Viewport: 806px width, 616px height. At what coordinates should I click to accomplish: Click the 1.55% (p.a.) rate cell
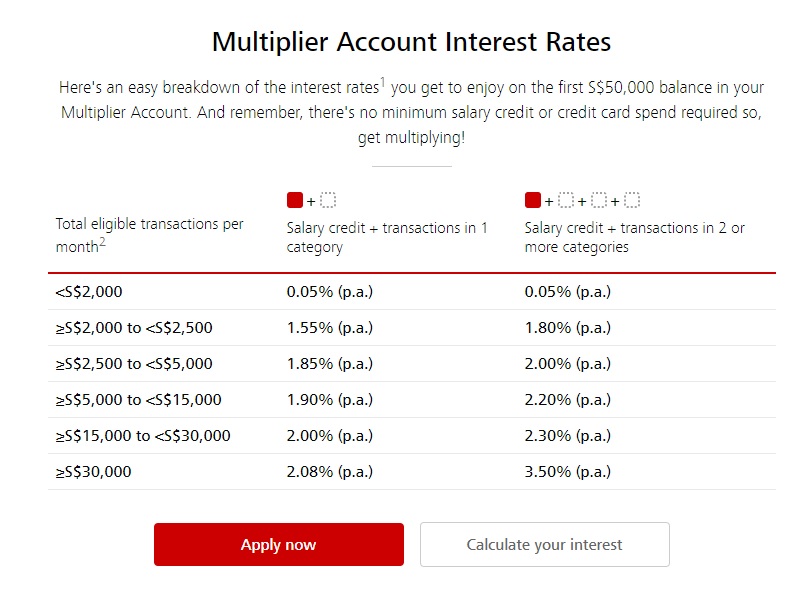pos(329,328)
